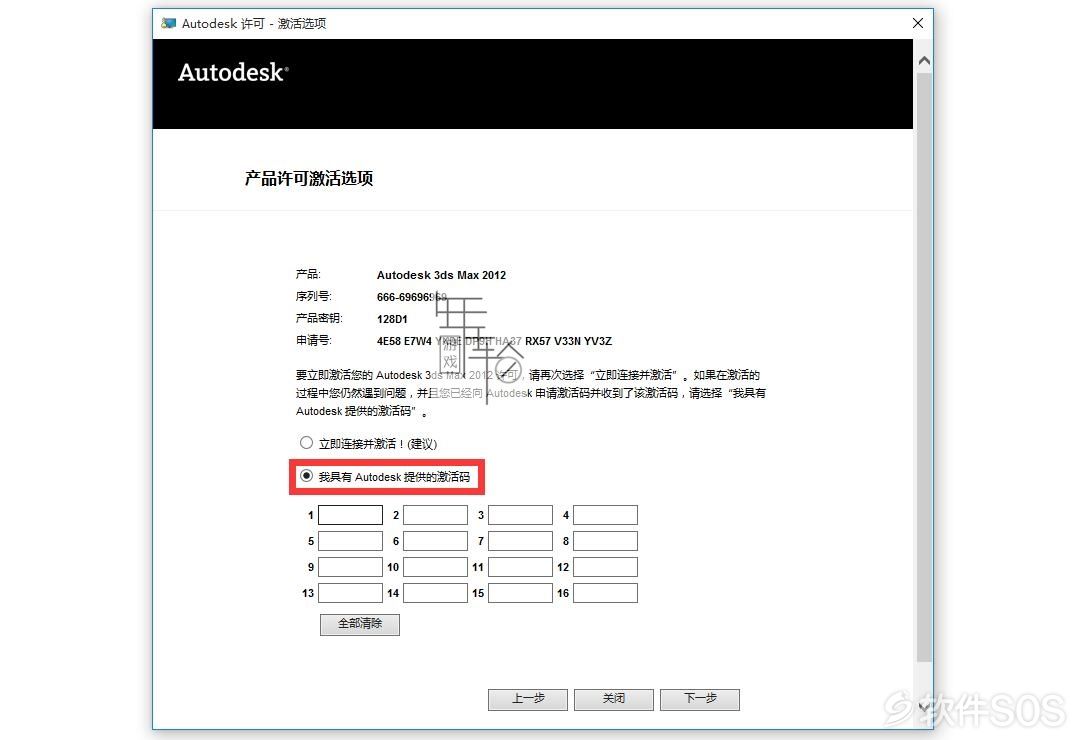Click the '关闭' close button
1081x740 pixels.
point(614,699)
